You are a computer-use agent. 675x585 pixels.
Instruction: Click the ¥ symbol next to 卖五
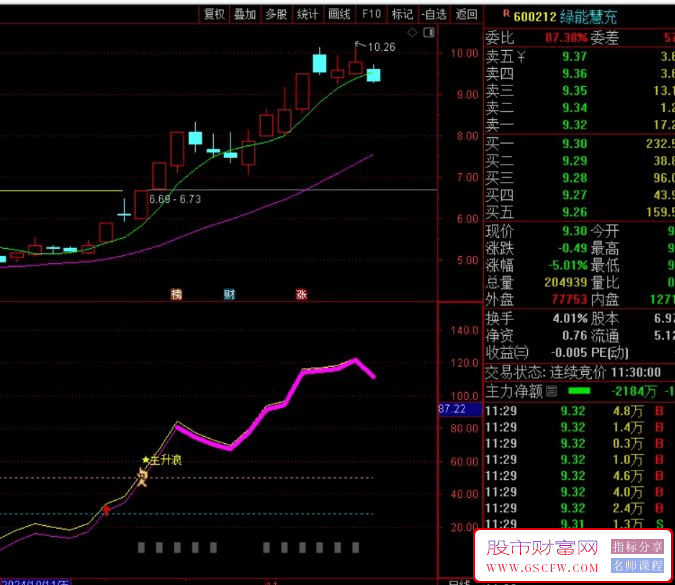pos(521,56)
